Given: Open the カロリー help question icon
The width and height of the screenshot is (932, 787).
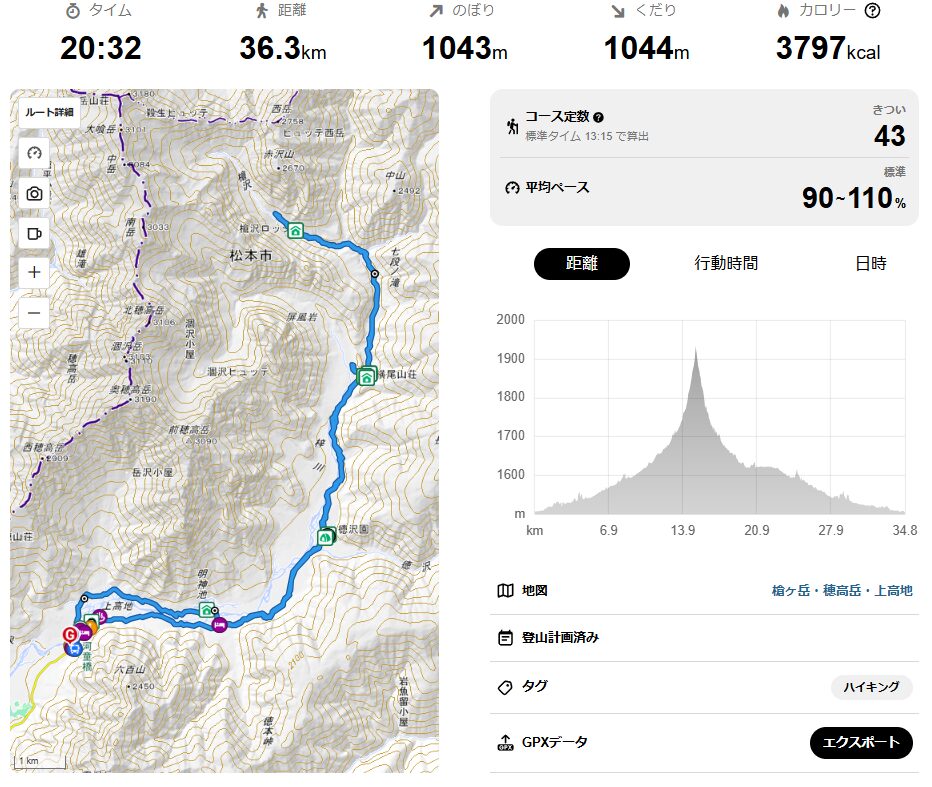Looking at the screenshot, I should click(x=872, y=11).
